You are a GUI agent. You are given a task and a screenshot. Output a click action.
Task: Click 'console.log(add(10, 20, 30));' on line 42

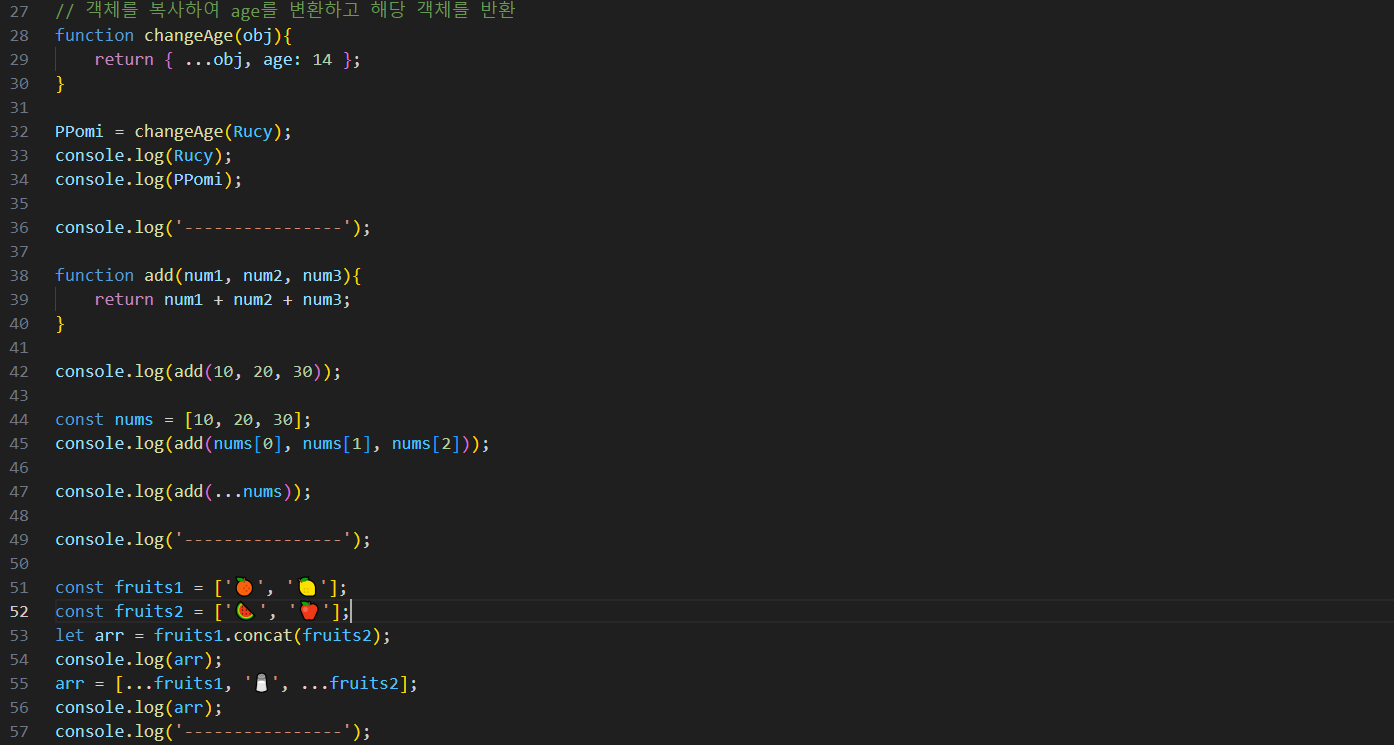pyautogui.click(x=198, y=371)
